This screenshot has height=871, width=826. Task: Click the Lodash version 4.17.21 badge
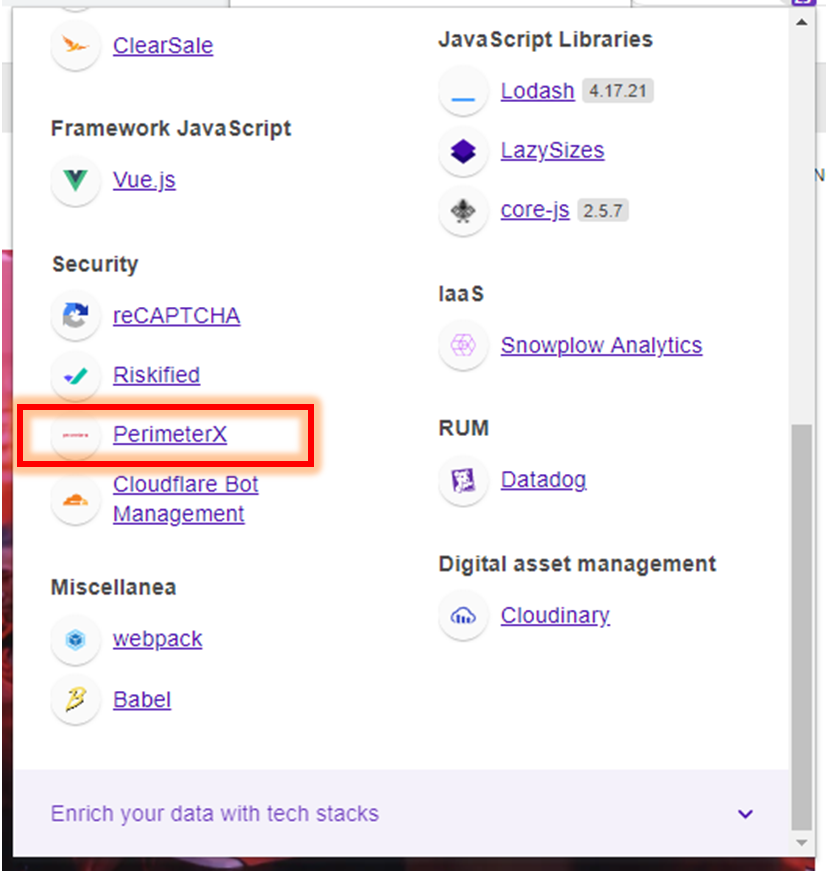(x=618, y=91)
